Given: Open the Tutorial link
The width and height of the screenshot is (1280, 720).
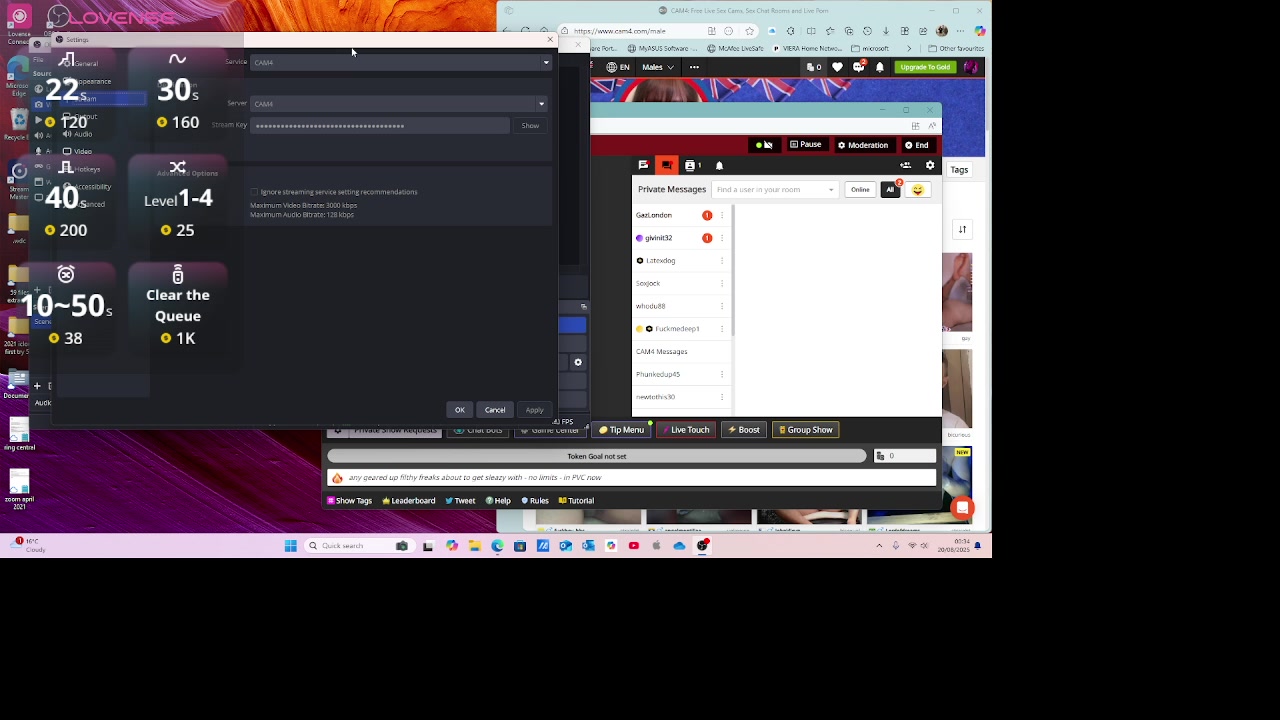Looking at the screenshot, I should [x=576, y=501].
